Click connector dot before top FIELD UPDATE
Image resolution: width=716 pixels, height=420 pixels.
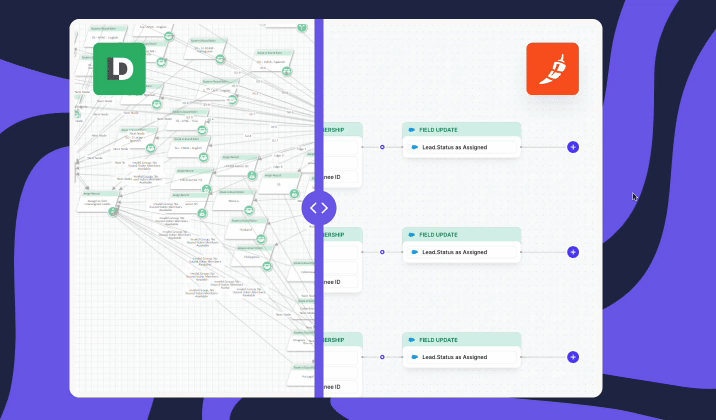click(382, 147)
